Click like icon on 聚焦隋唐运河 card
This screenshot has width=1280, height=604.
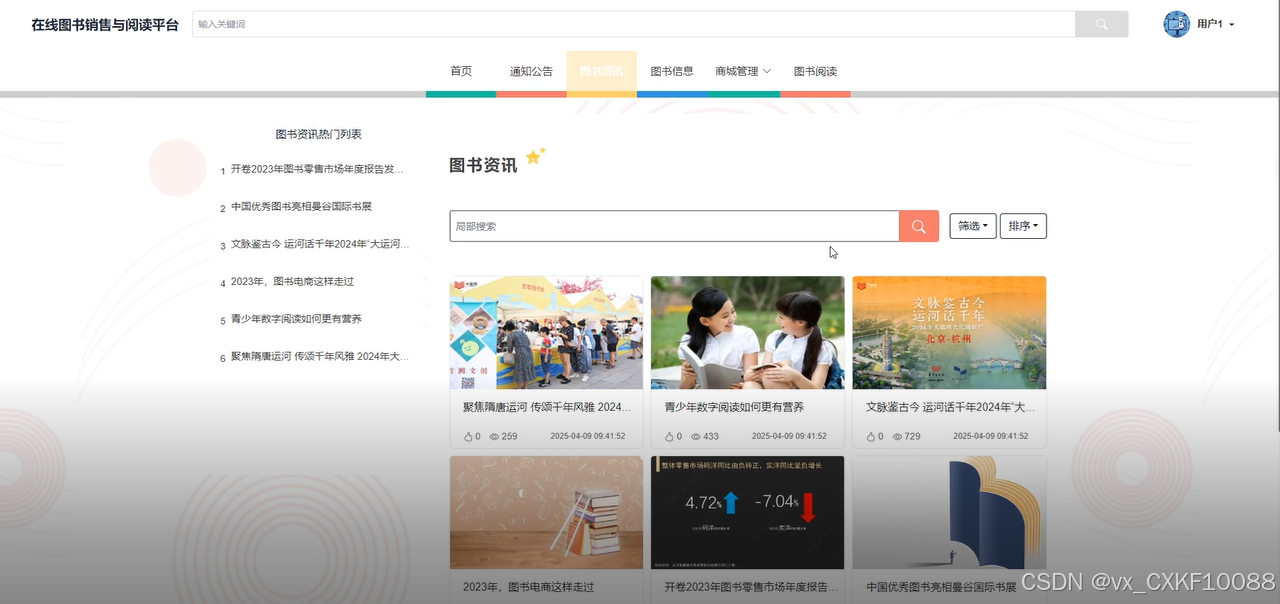tap(469, 436)
